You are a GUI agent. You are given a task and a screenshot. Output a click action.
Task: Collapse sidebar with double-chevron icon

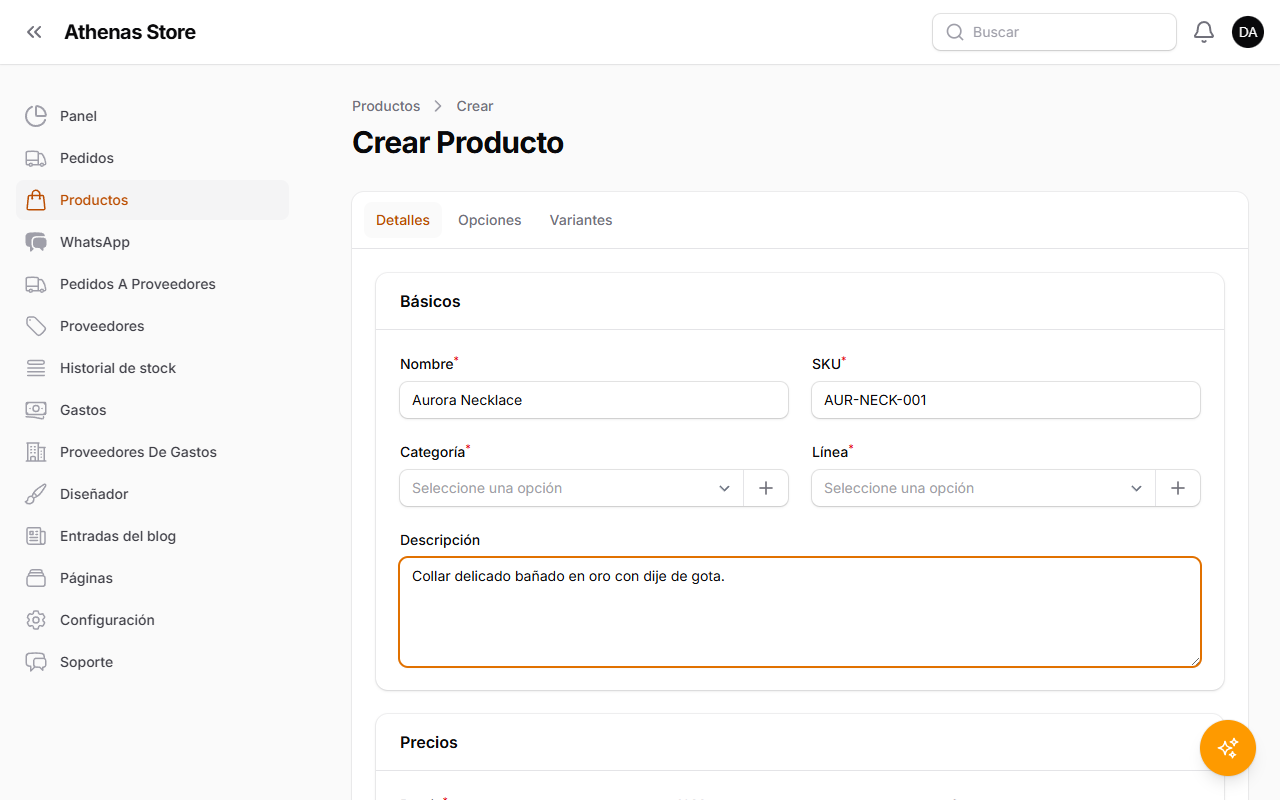pyautogui.click(x=34, y=32)
